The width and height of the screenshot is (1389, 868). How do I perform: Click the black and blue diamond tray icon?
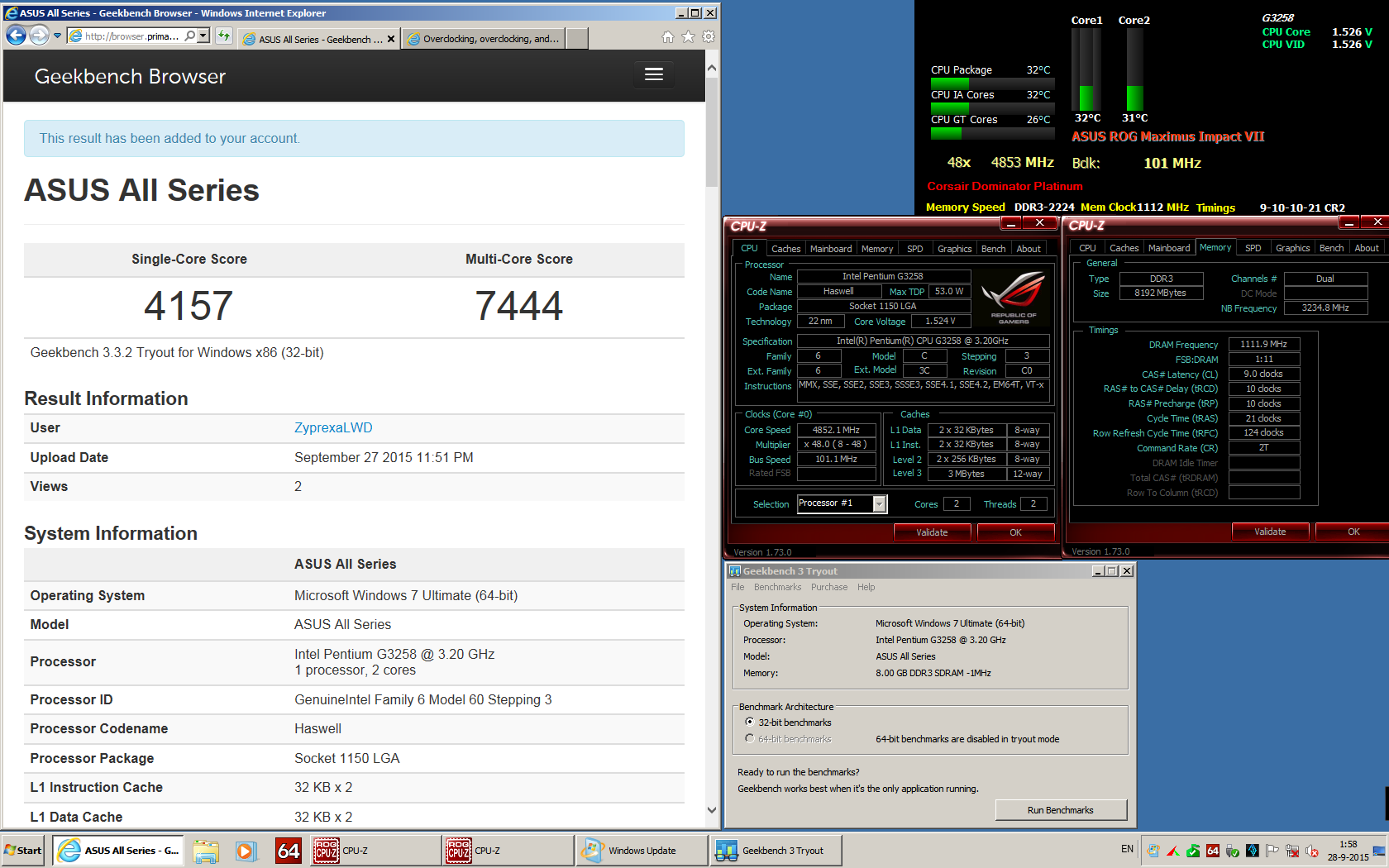coord(1253,851)
